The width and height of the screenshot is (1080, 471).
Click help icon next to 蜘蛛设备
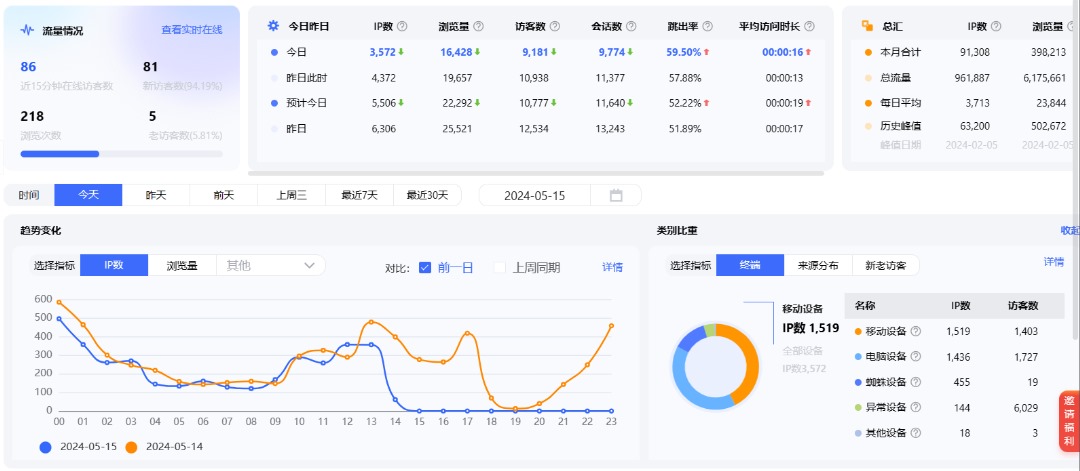pos(915,382)
